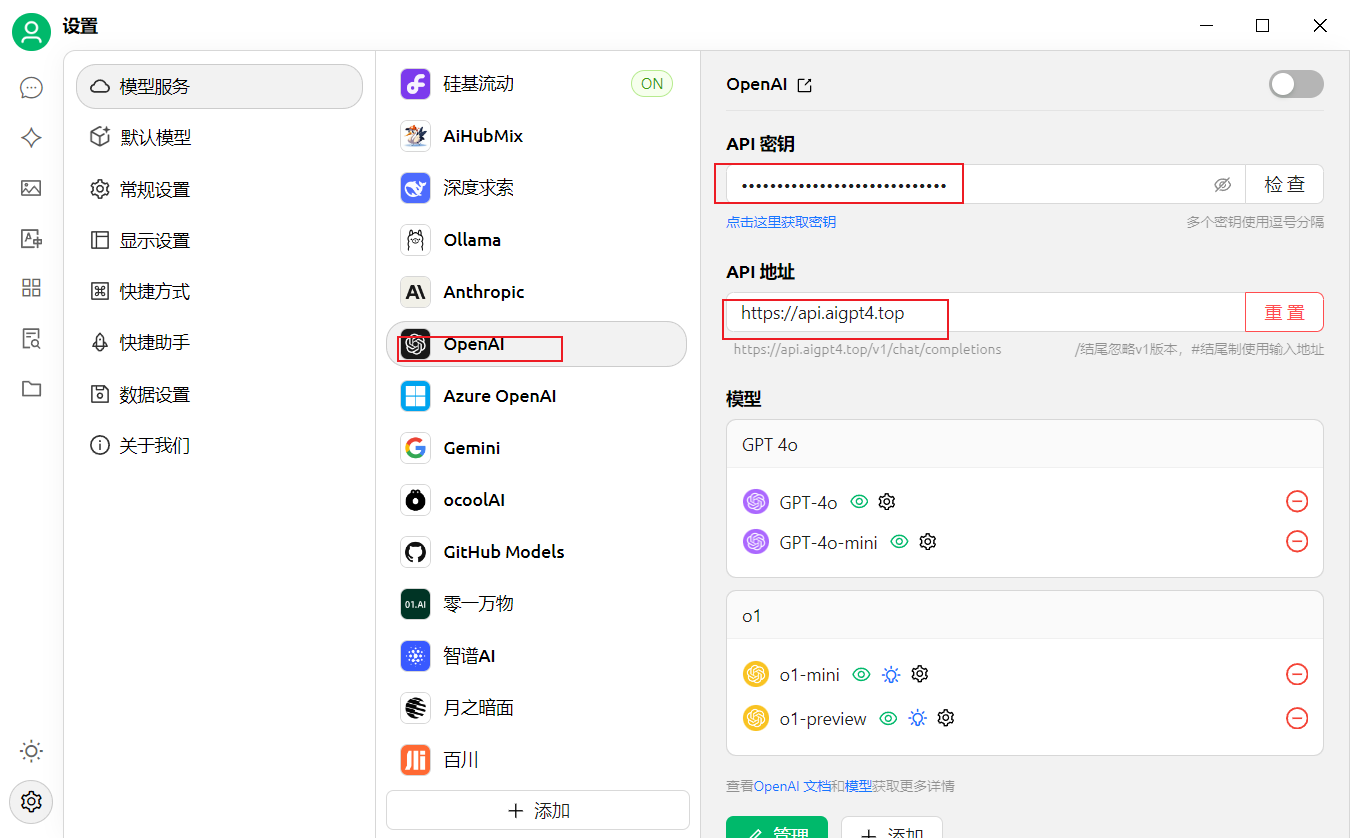Open the mini apps grid icon

pyautogui.click(x=31, y=288)
